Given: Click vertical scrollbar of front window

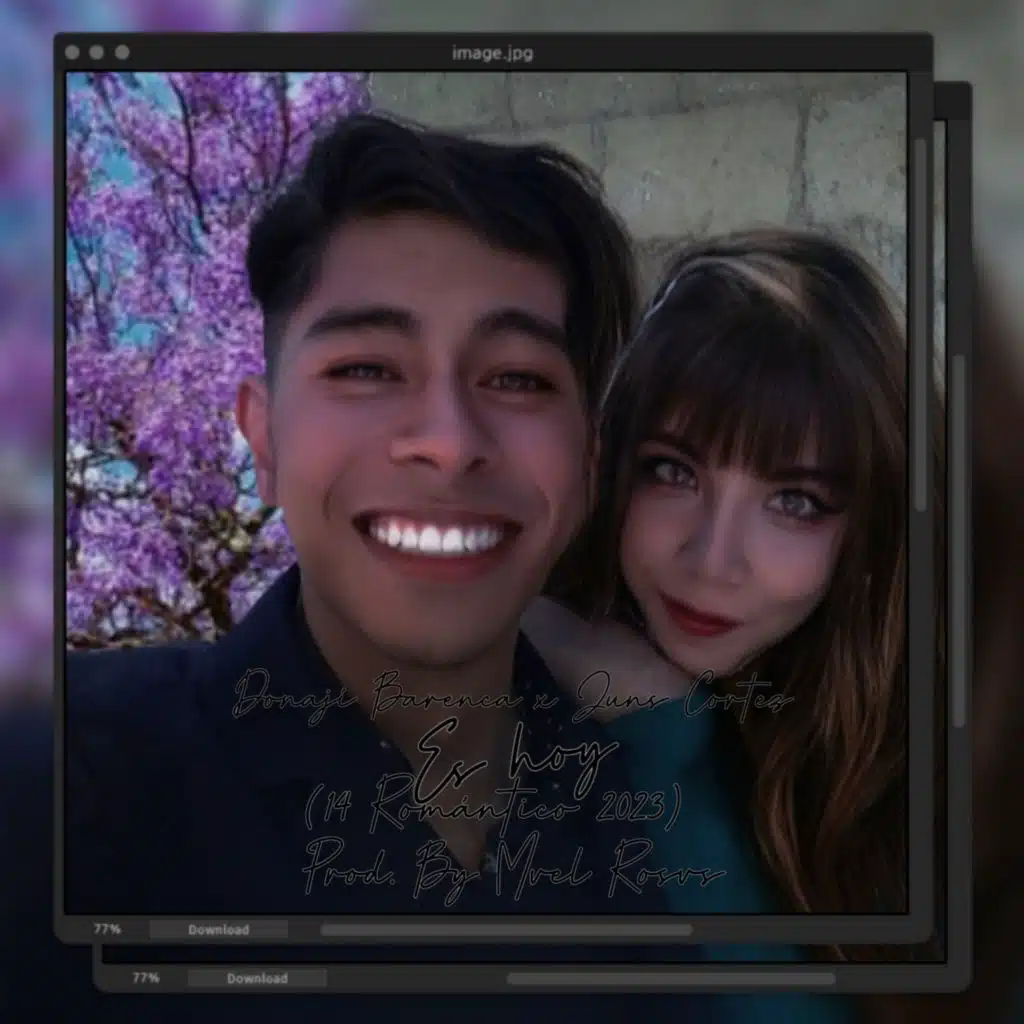Looking at the screenshot, I should (921, 325).
